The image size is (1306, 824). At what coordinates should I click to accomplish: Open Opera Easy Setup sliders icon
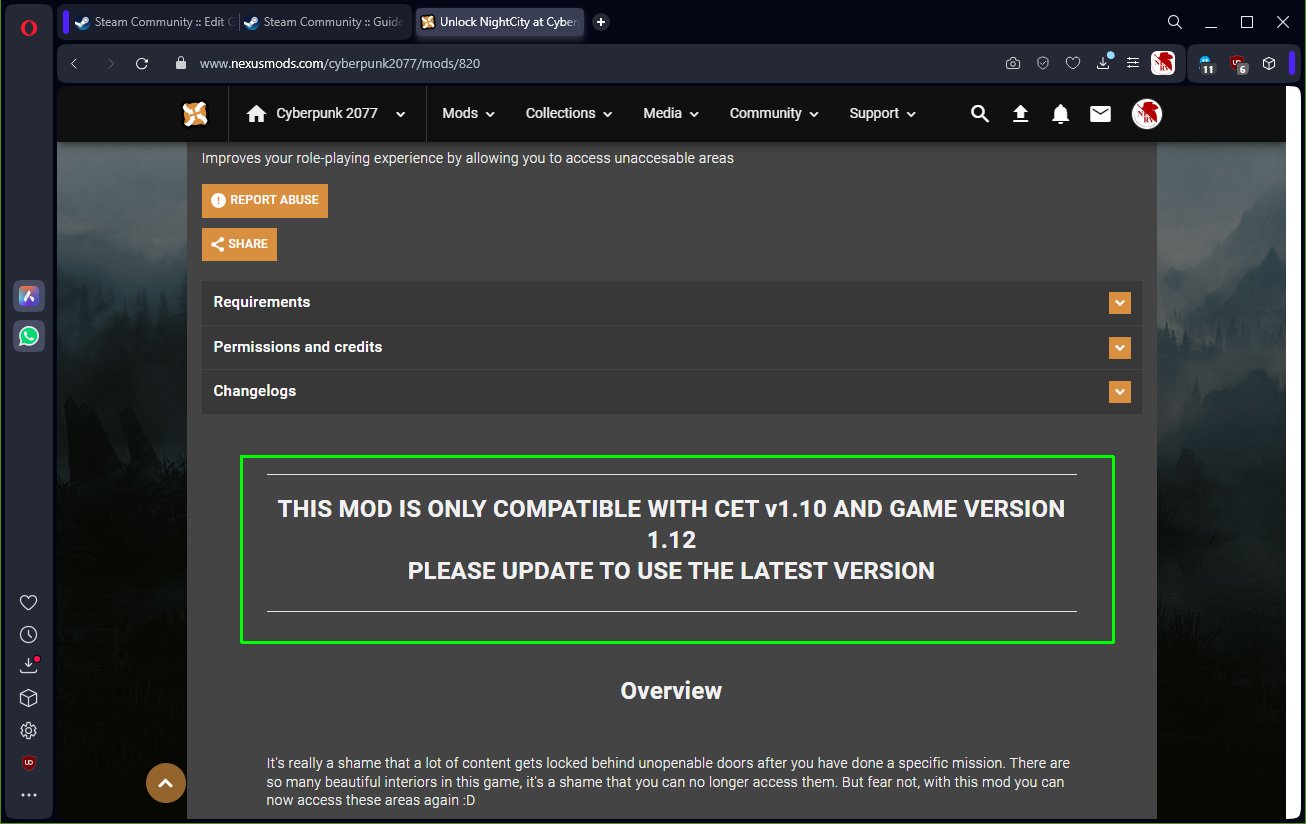[x=1133, y=63]
